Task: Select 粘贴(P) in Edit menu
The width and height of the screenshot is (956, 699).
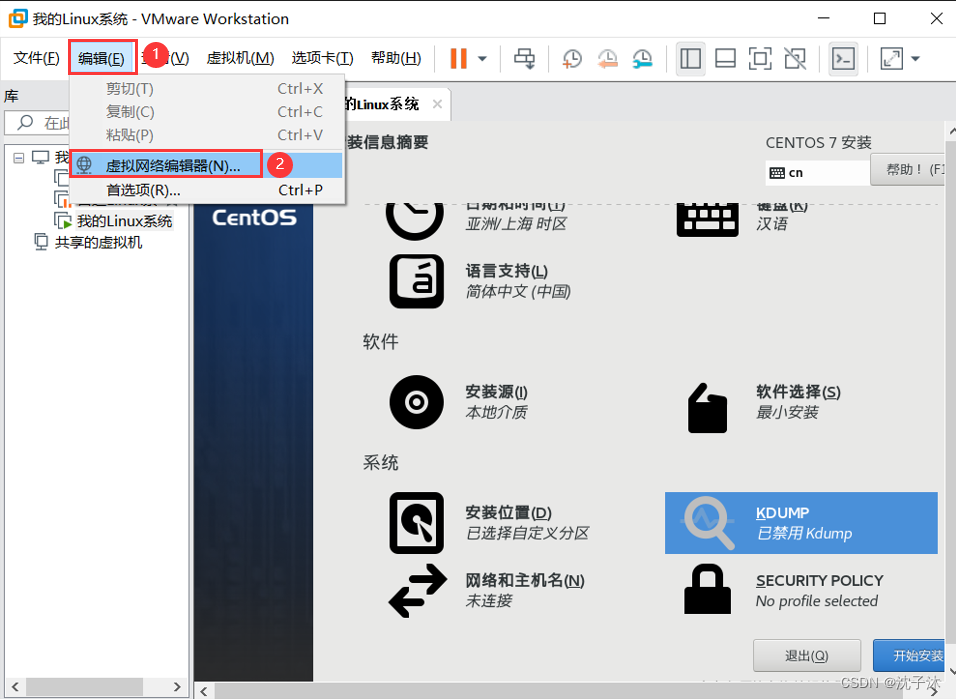Action: click(207, 135)
